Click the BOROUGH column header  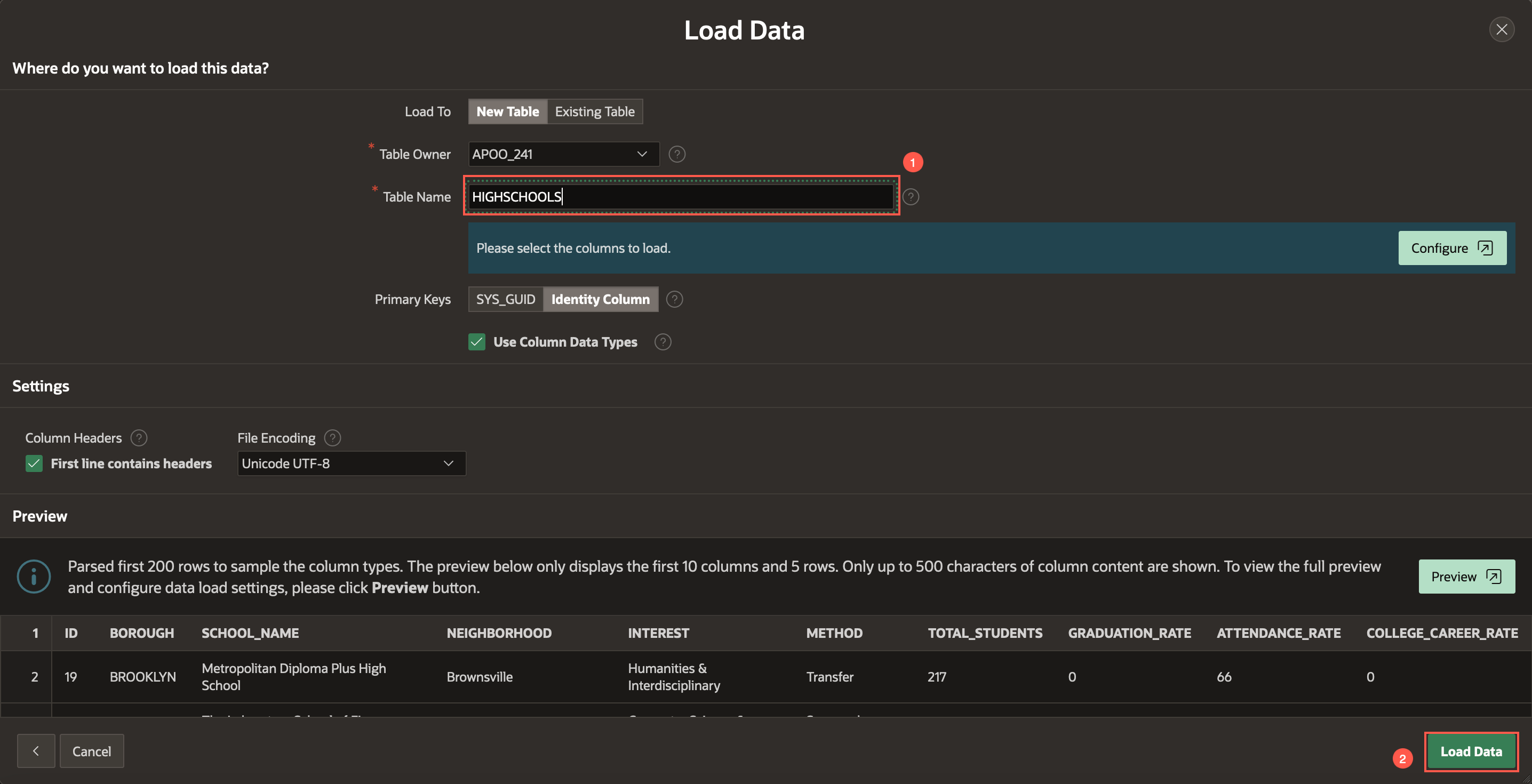141,633
